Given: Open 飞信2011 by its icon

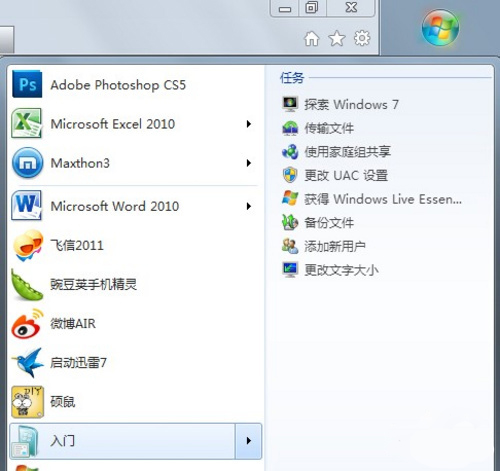Looking at the screenshot, I should click(x=28, y=245).
